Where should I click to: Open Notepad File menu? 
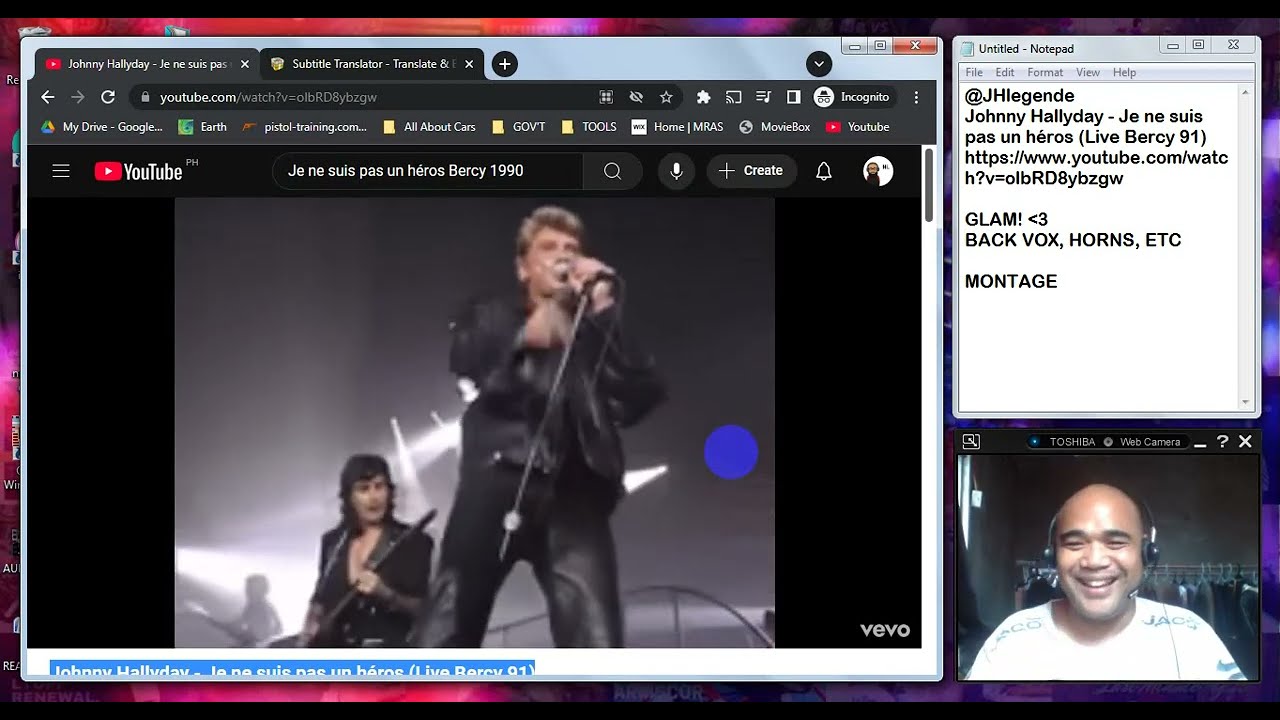[974, 72]
